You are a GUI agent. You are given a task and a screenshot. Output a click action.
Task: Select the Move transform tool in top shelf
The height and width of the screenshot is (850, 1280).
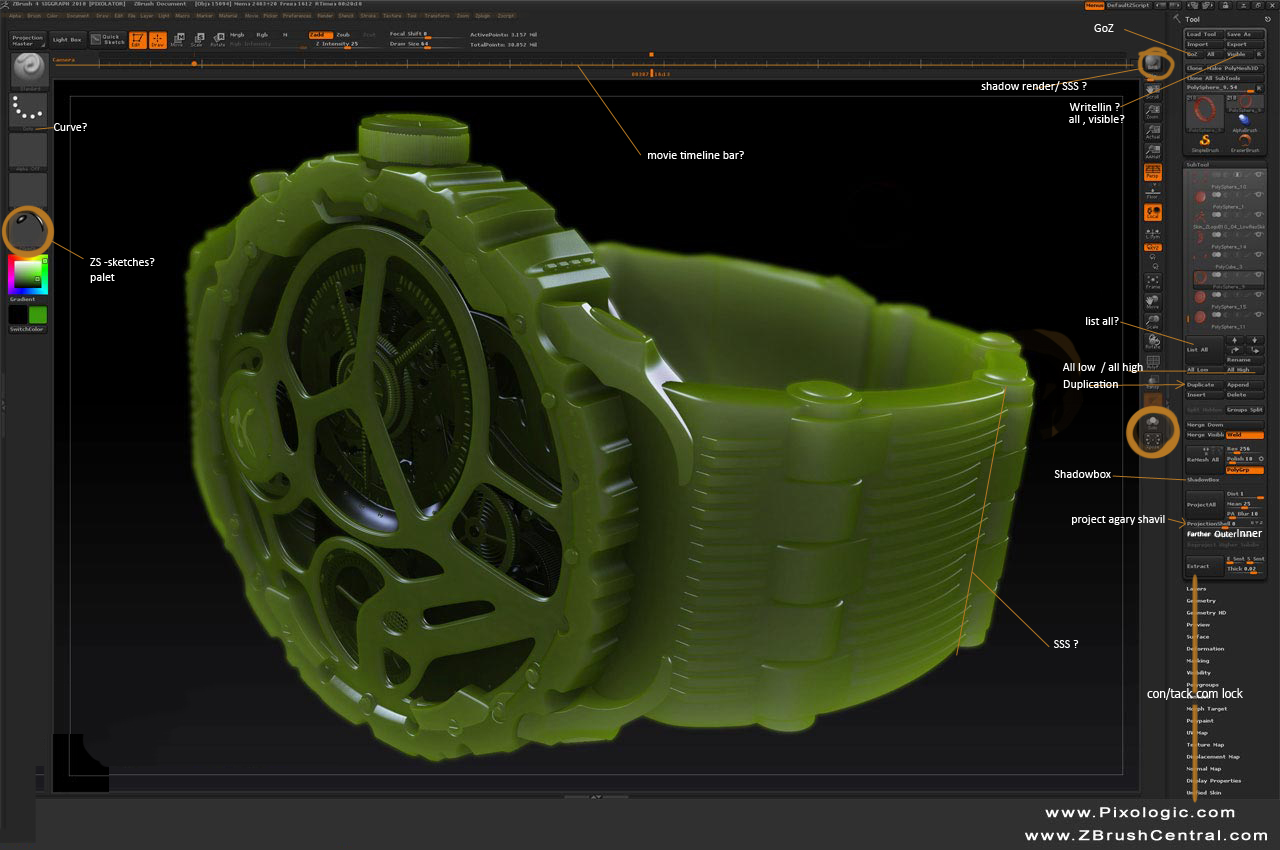(176, 40)
